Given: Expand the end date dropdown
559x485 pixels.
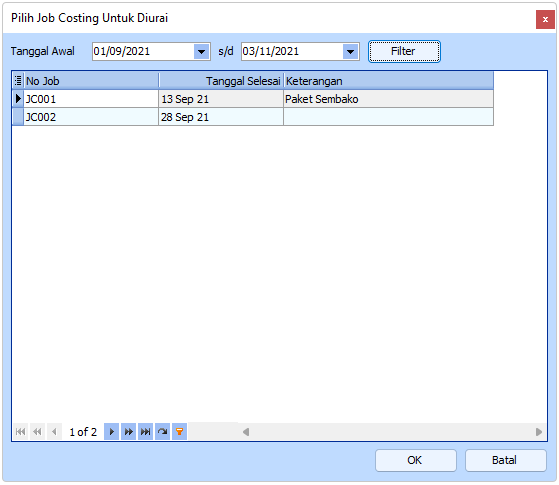Looking at the screenshot, I should click(x=350, y=52).
